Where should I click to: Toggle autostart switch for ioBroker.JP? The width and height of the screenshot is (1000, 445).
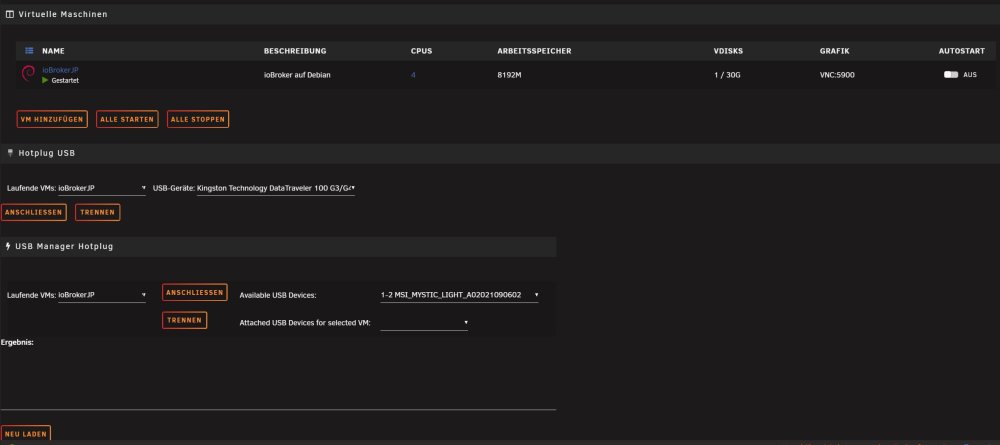951,75
